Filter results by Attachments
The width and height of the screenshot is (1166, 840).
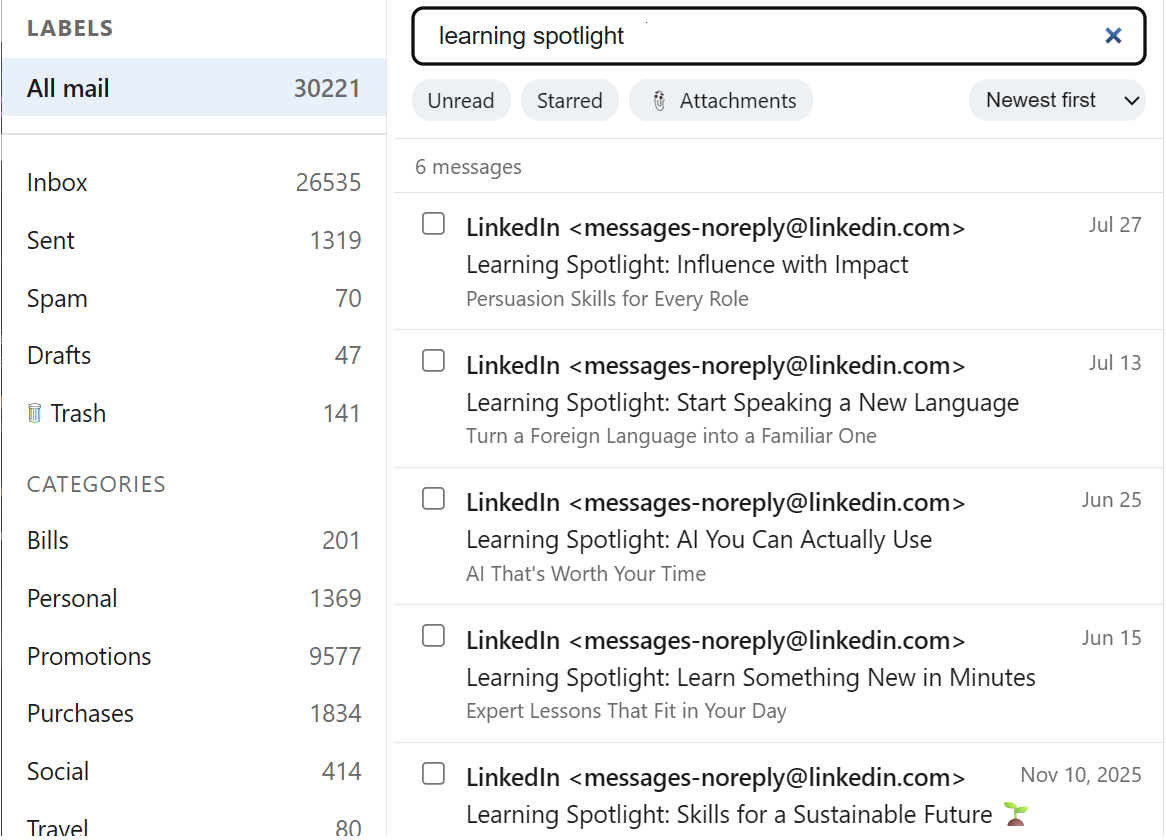(x=721, y=100)
